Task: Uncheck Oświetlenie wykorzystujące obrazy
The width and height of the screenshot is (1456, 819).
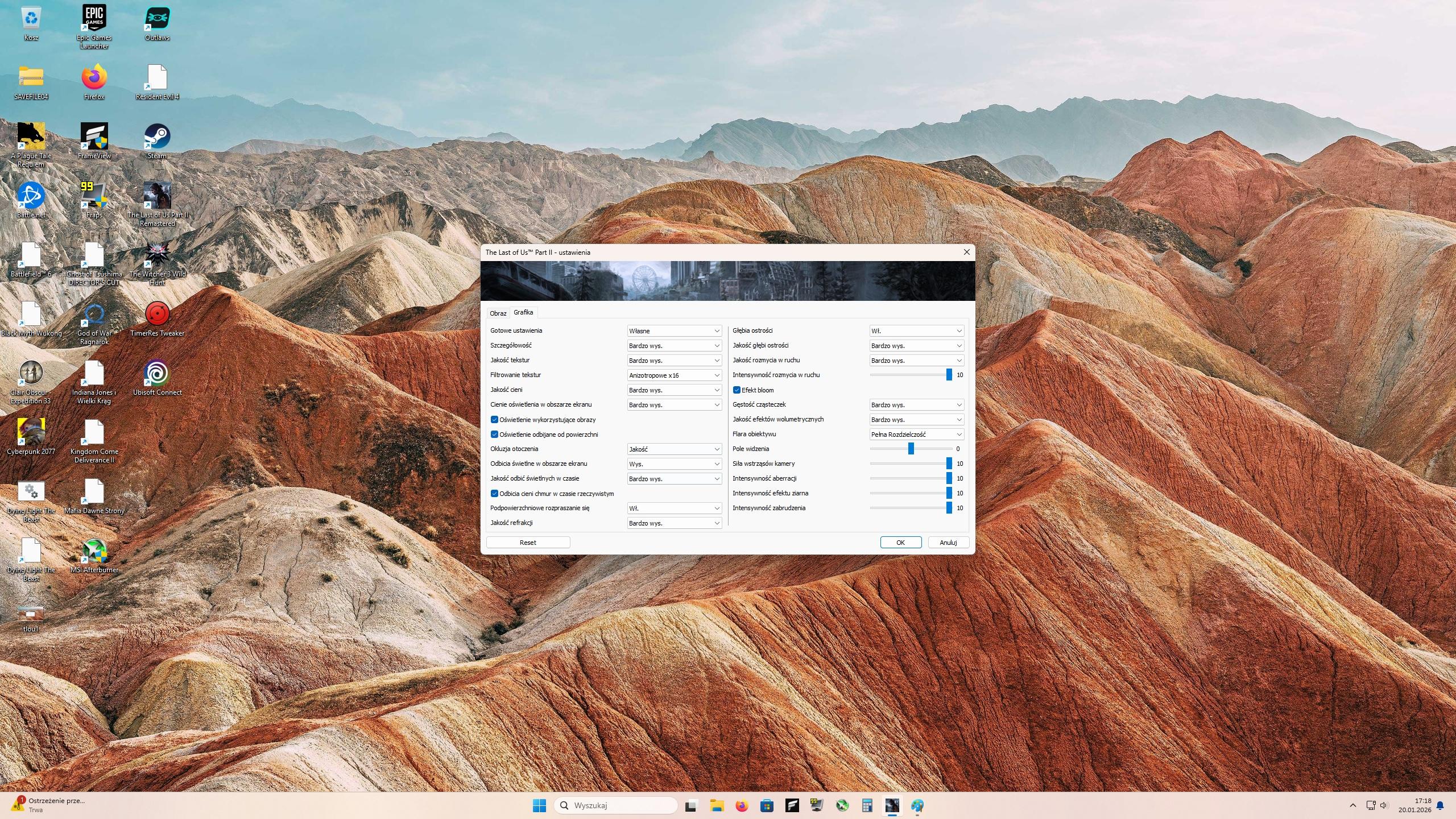Action: 494,420
